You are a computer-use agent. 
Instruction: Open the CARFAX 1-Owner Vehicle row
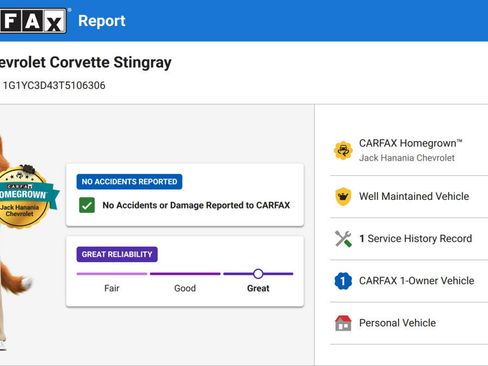pos(409,281)
